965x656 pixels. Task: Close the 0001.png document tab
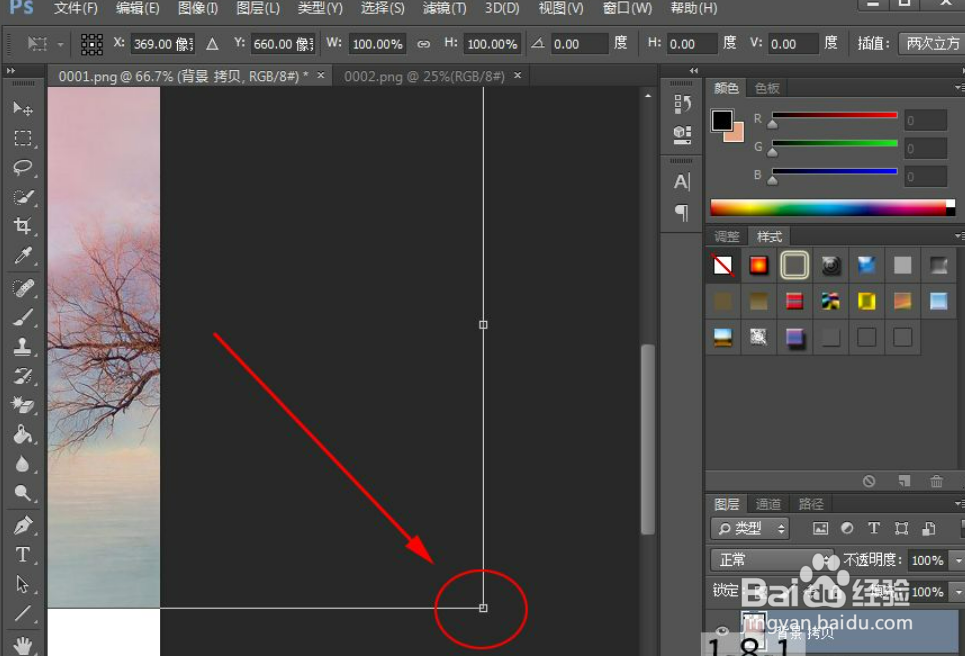321,75
